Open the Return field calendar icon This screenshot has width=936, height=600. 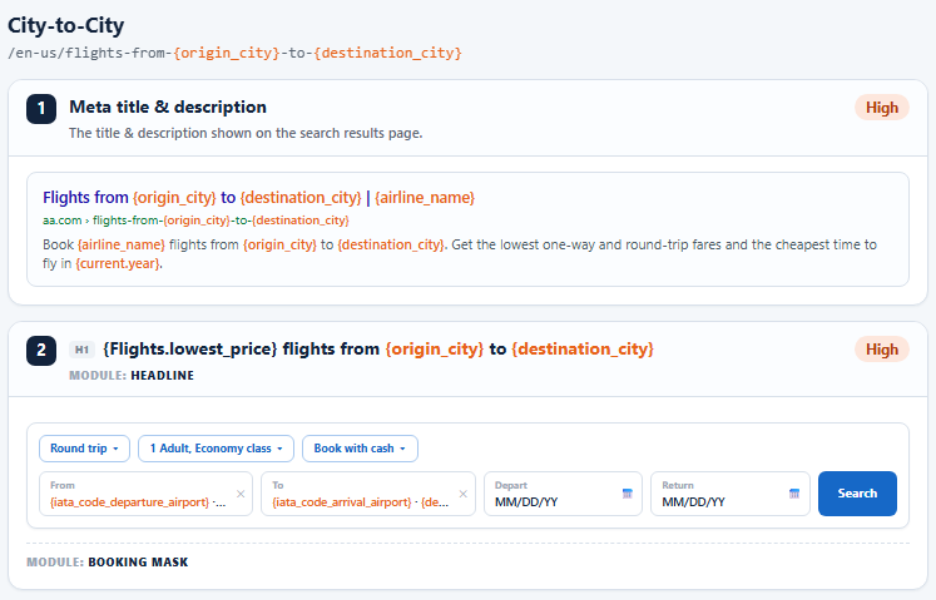(794, 493)
